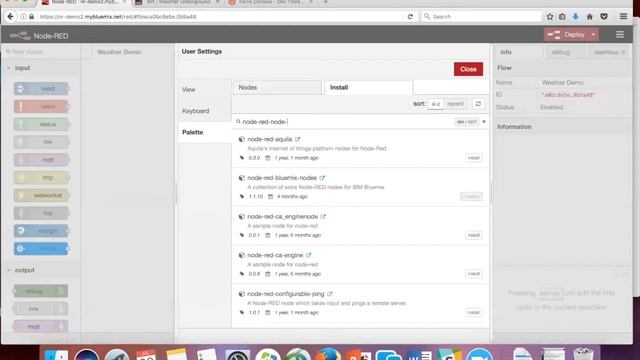Open node-red-bluemix-nodes external link

[322, 178]
